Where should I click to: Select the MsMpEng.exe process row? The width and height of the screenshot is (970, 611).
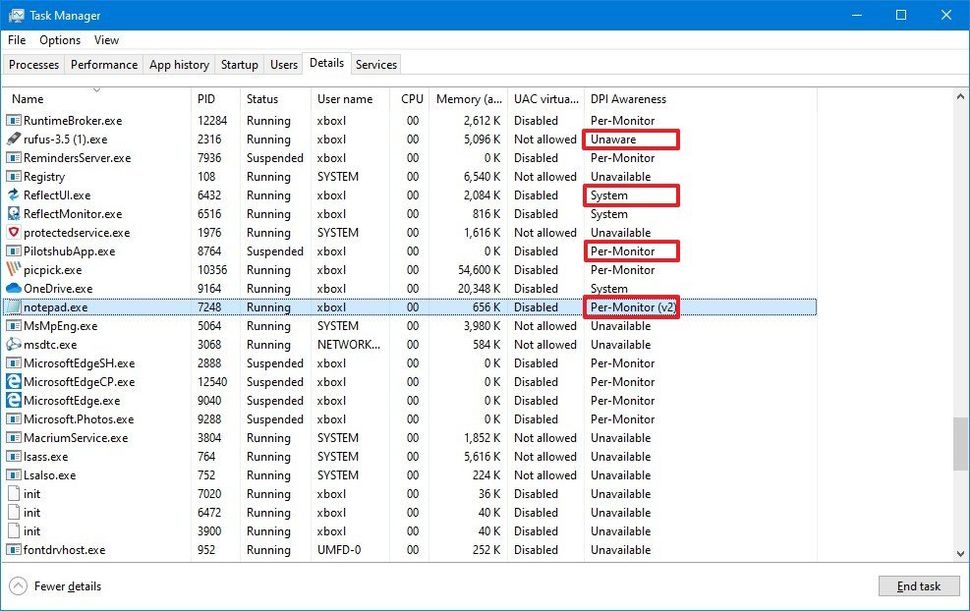pos(100,326)
